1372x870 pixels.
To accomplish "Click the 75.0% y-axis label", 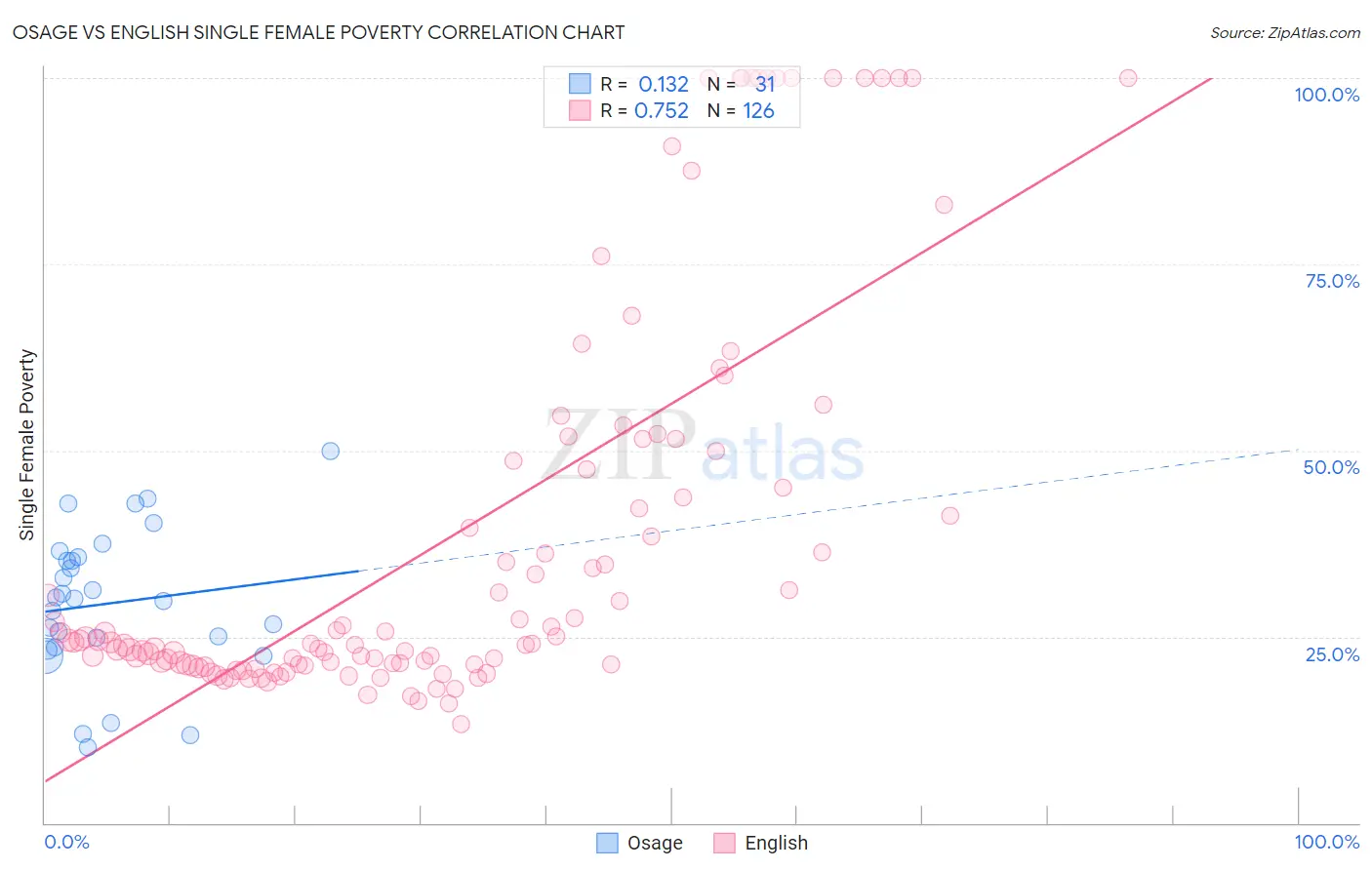I will click(x=1332, y=281).
